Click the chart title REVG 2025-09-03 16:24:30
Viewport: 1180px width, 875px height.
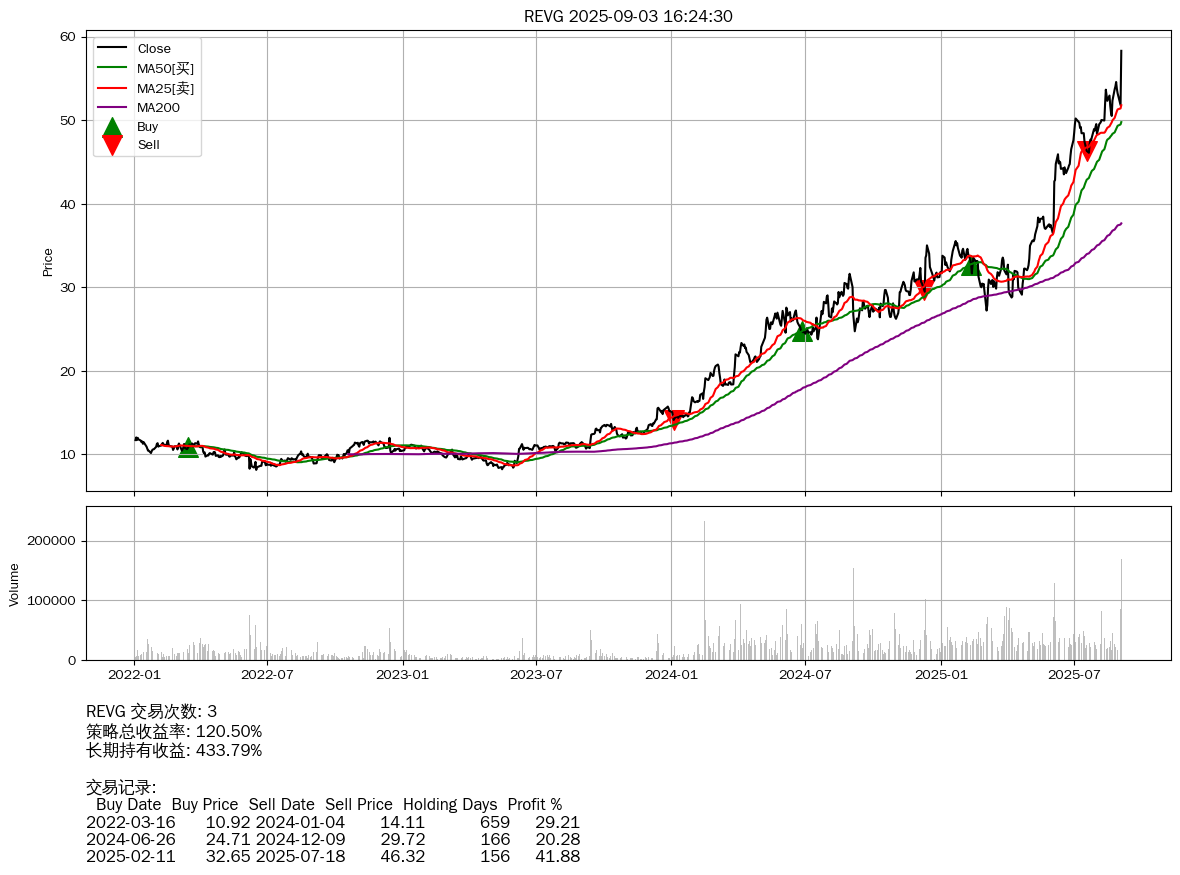[628, 16]
